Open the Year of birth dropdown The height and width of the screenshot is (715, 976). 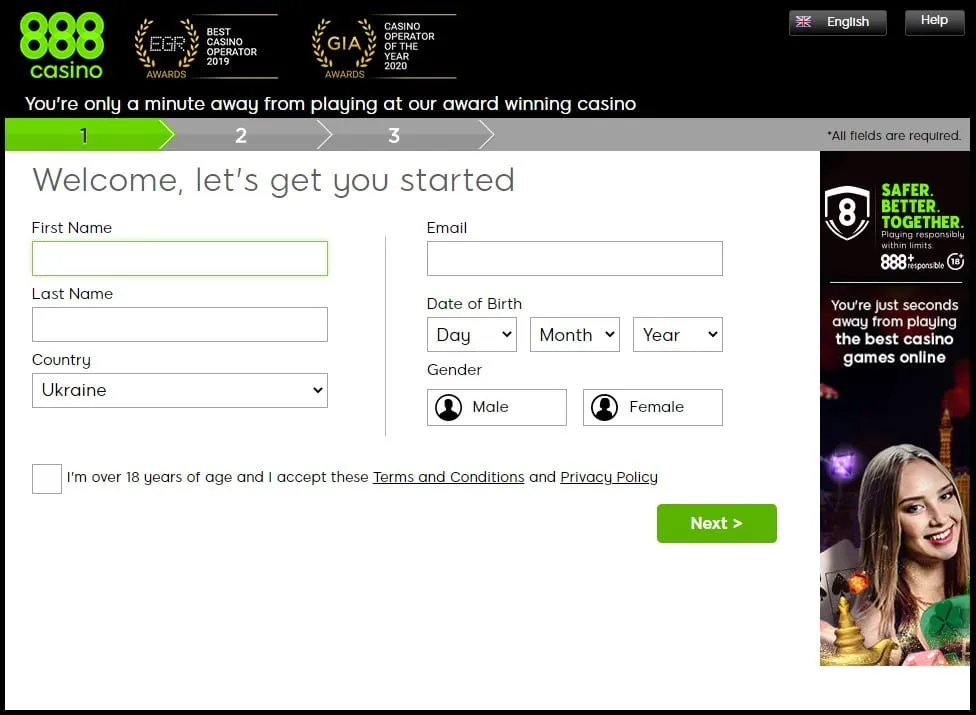678,335
